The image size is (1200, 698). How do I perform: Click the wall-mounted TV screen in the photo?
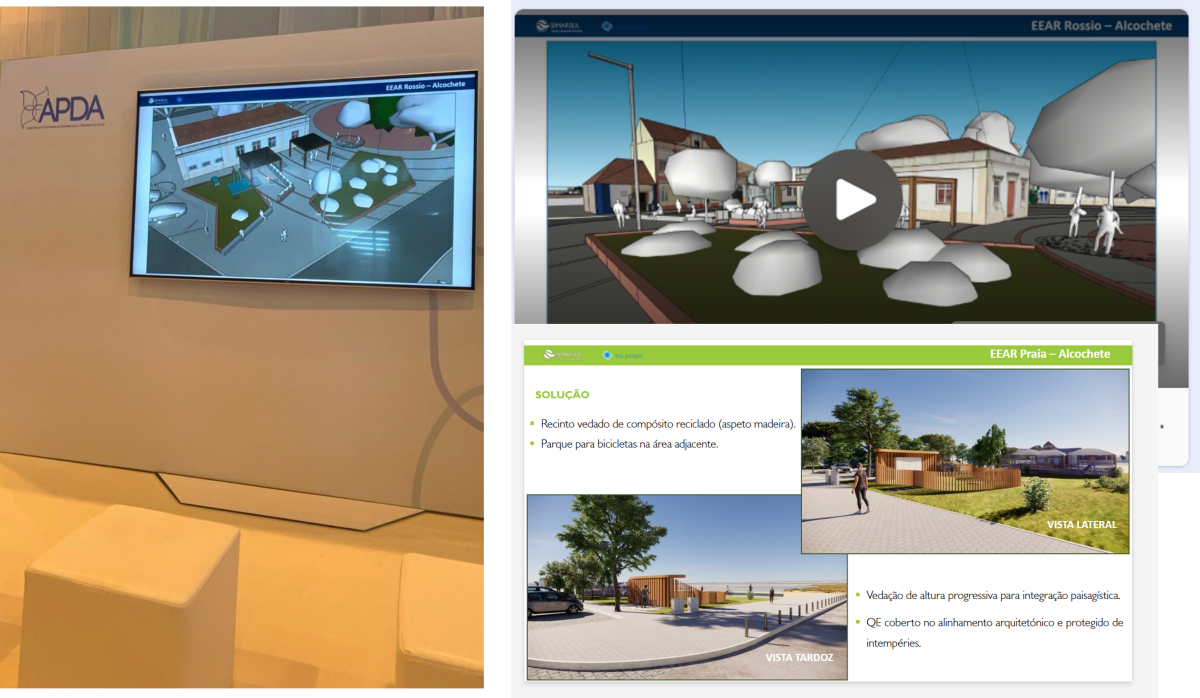(304, 181)
